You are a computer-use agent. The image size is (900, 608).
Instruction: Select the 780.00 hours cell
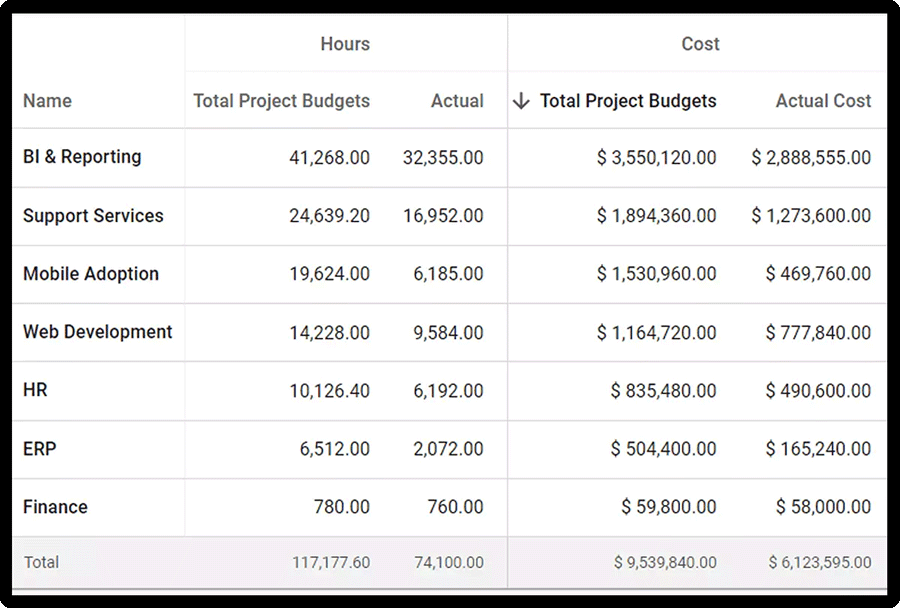[342, 507]
